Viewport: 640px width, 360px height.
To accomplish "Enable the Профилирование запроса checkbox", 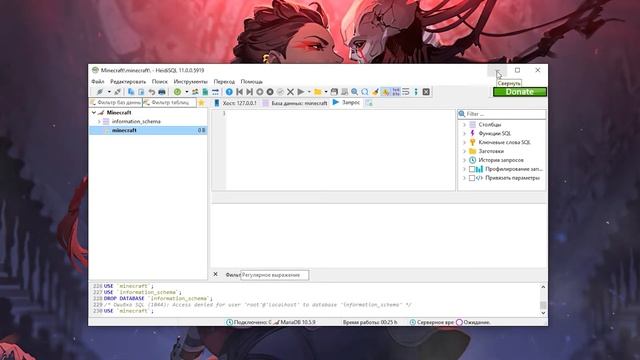I will click(472, 169).
